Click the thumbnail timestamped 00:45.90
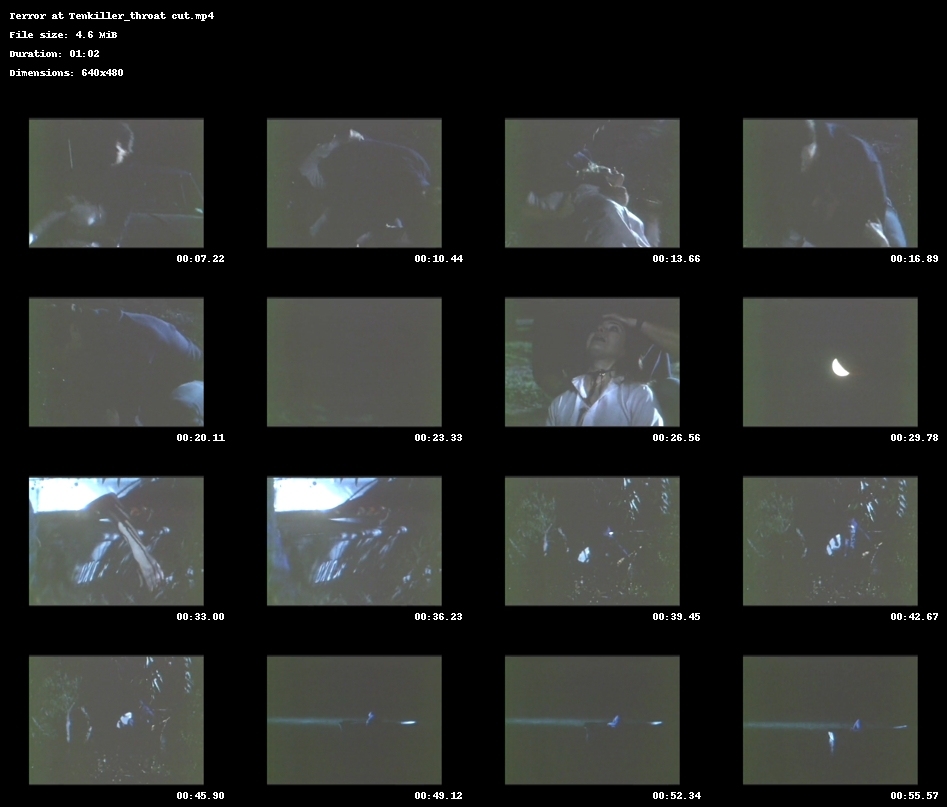947x807 pixels. (116, 720)
